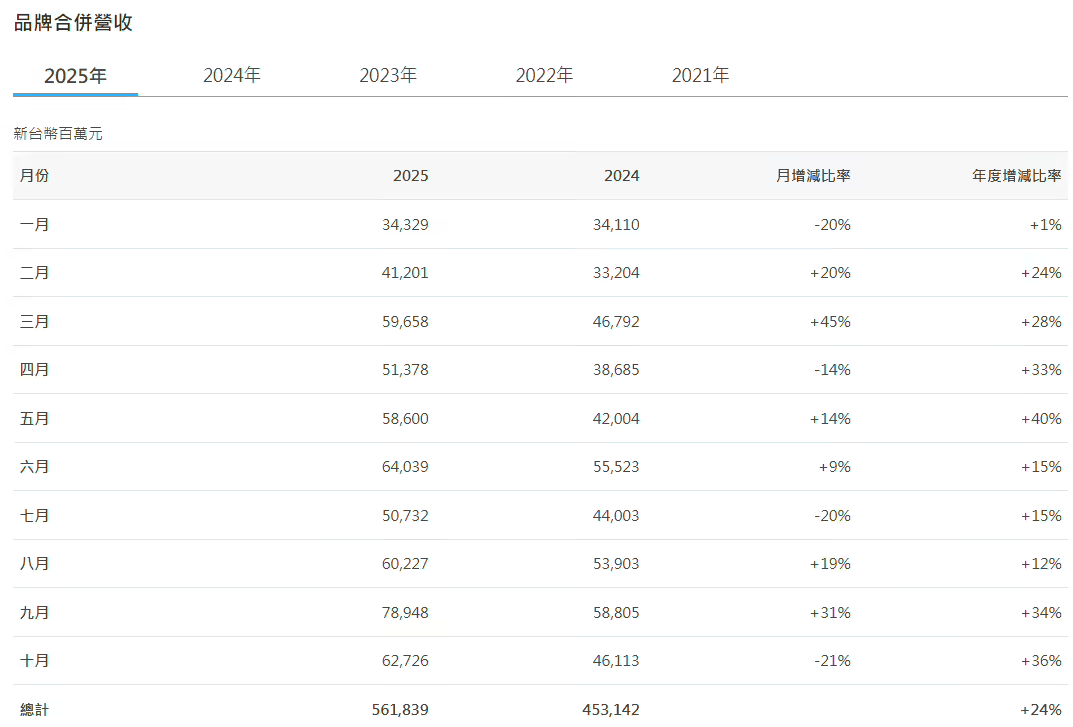This screenshot has height=727, width=1073.
Task: Click the 十月 monthly change -21%
Action: tap(832, 661)
